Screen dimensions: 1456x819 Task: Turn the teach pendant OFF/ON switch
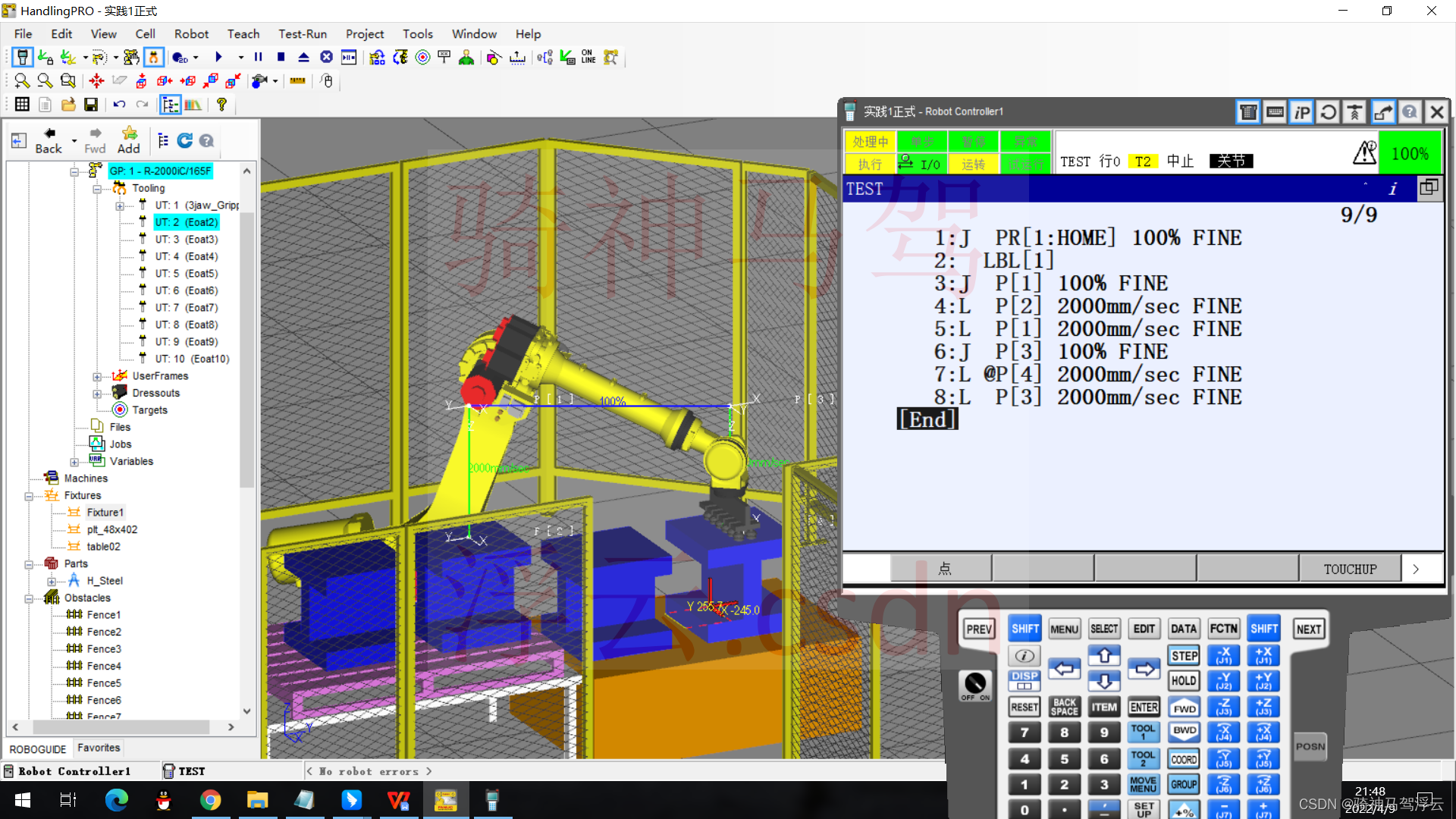click(x=975, y=684)
